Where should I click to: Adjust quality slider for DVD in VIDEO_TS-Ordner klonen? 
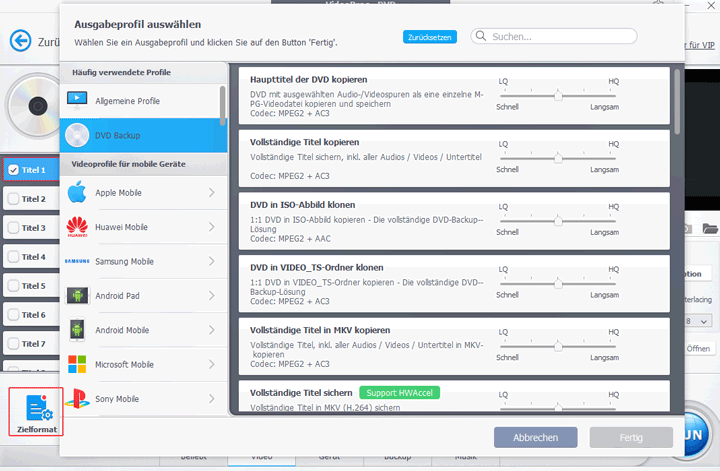[x=558, y=284]
